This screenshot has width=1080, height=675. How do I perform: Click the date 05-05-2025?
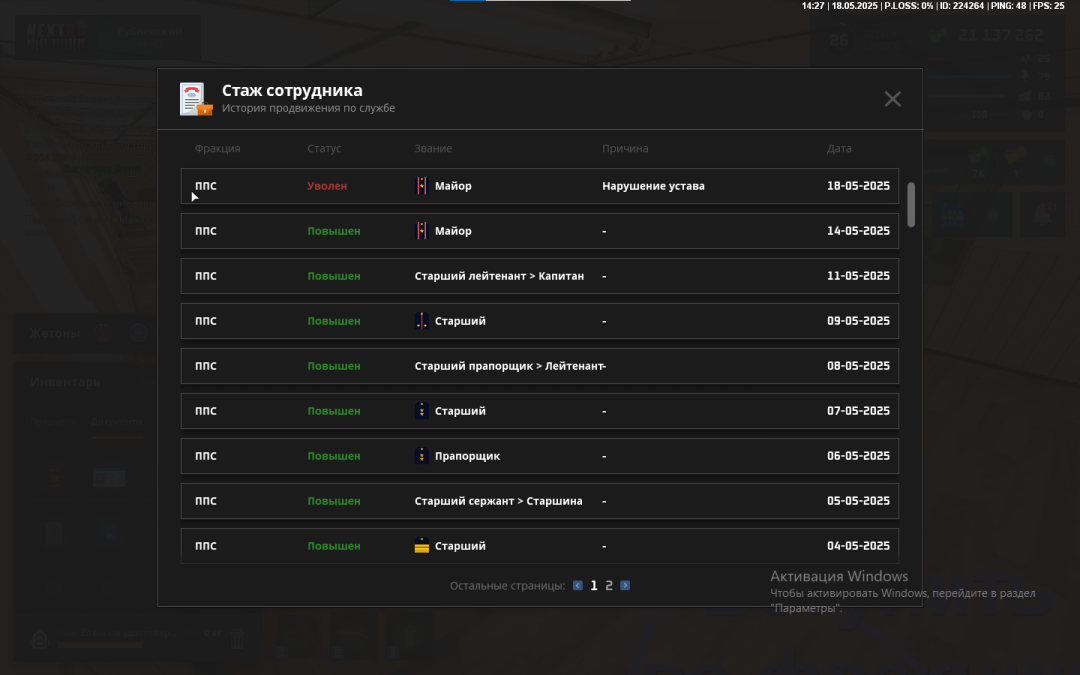[x=858, y=501]
